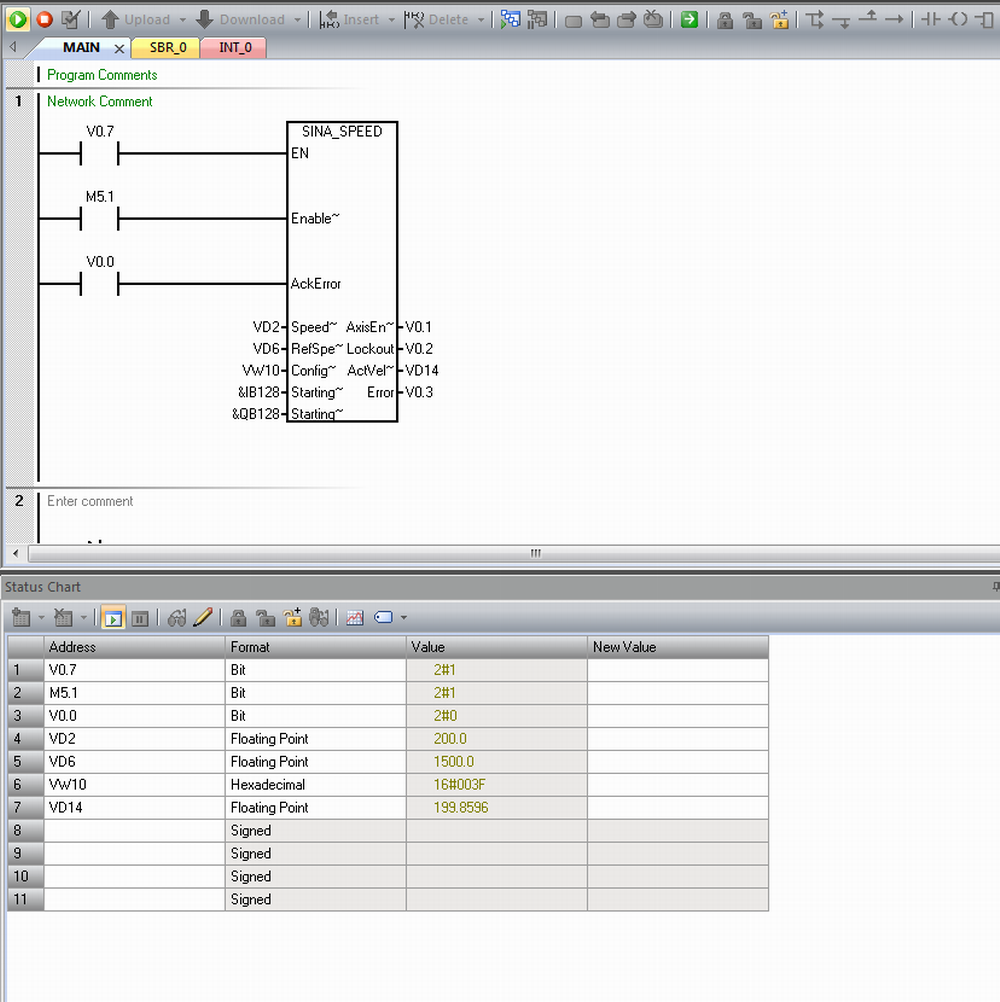Click the Upload button
1000x1002 pixels.
coord(136,19)
